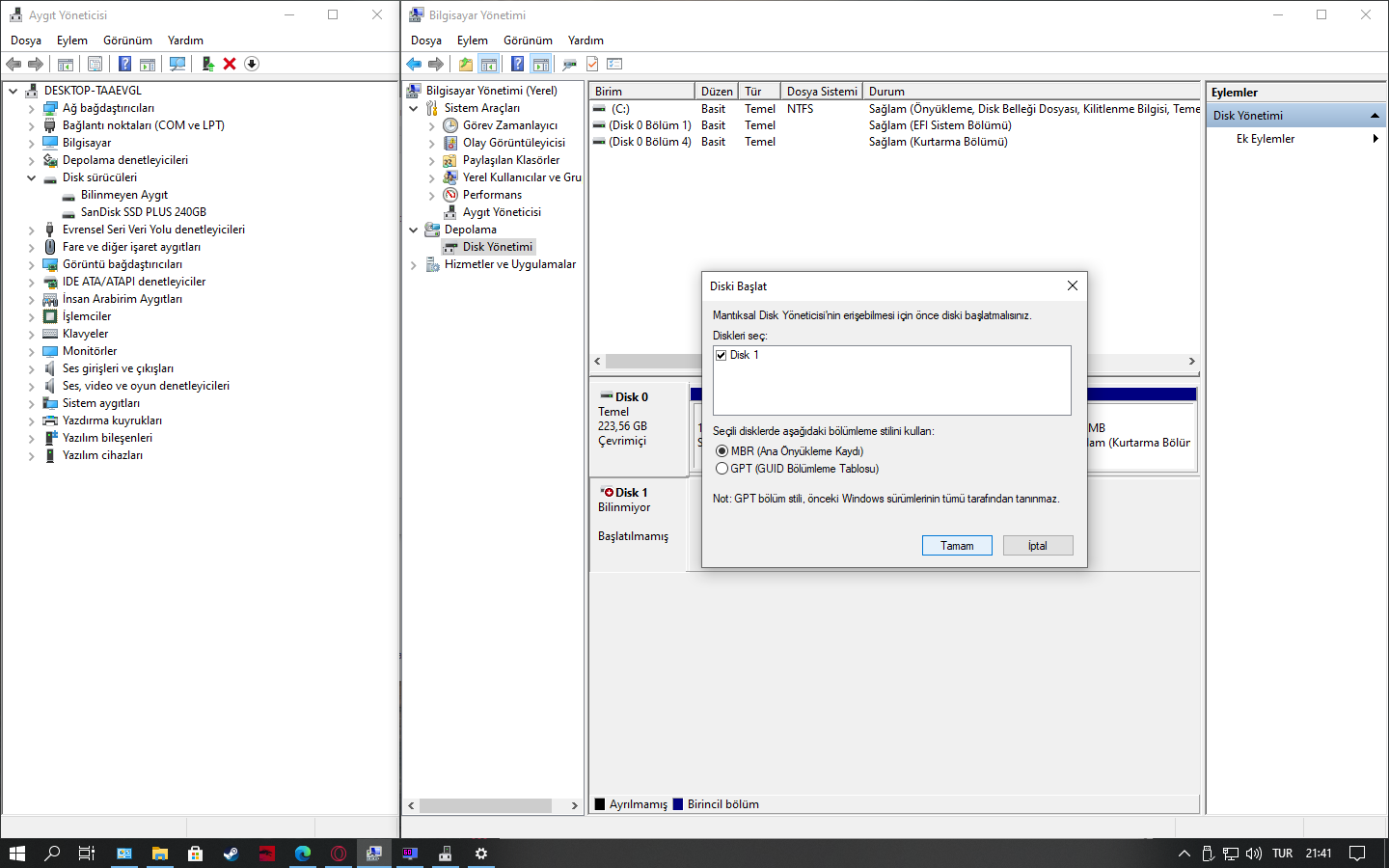Open the notification center icon

(1357, 854)
